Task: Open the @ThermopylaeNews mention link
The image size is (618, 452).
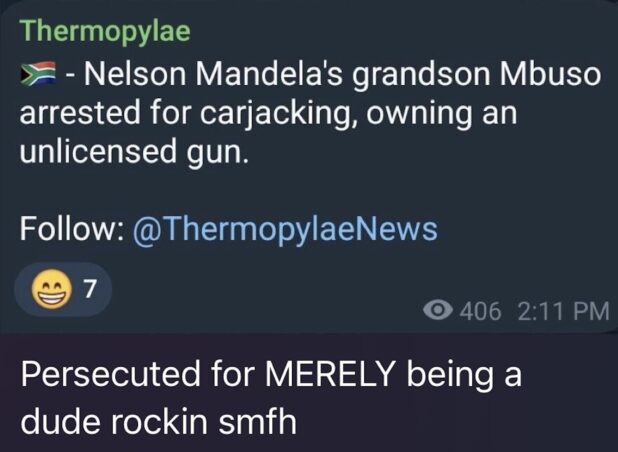Action: click(281, 229)
